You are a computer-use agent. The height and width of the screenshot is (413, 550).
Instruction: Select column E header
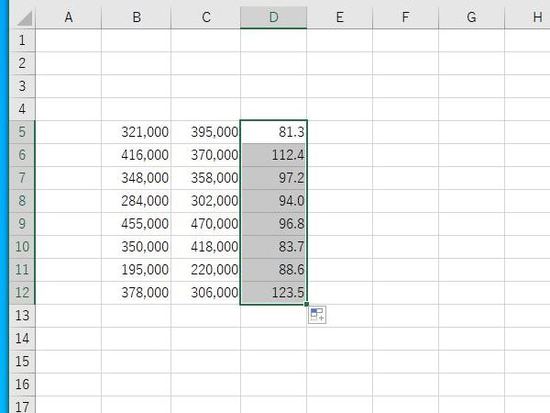(340, 17)
